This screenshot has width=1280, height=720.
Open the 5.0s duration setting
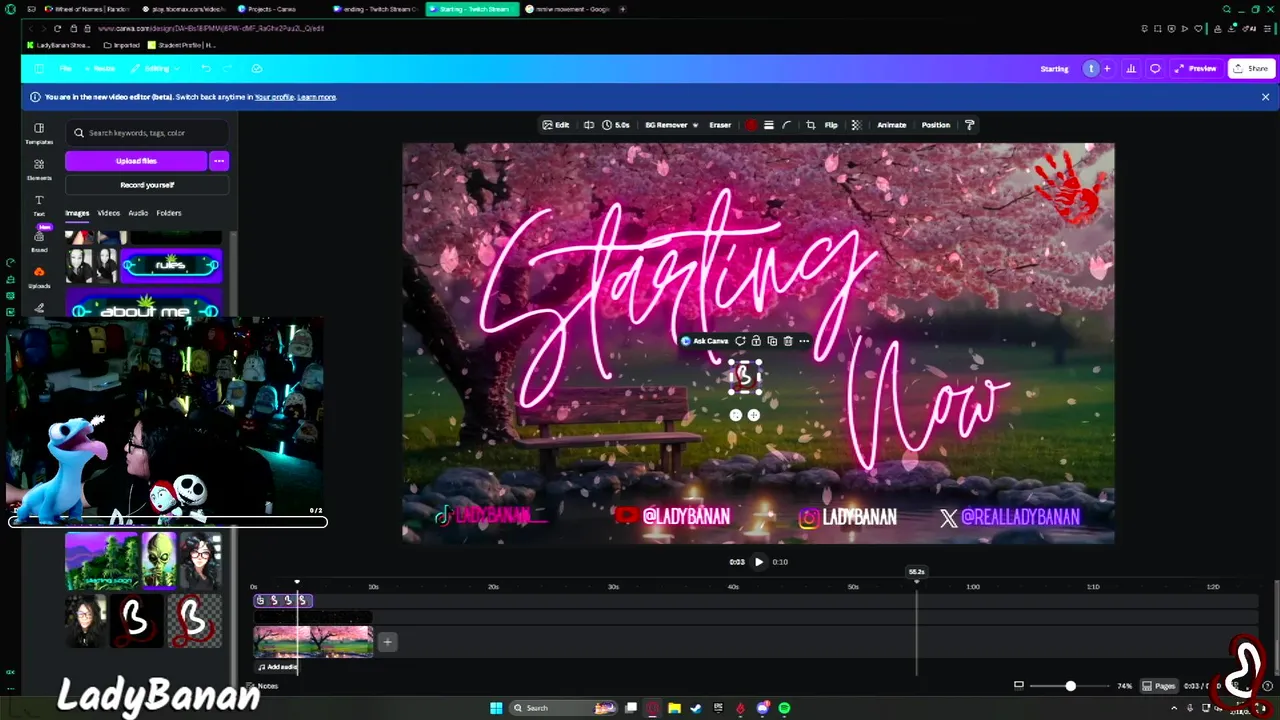pyautogui.click(x=617, y=125)
